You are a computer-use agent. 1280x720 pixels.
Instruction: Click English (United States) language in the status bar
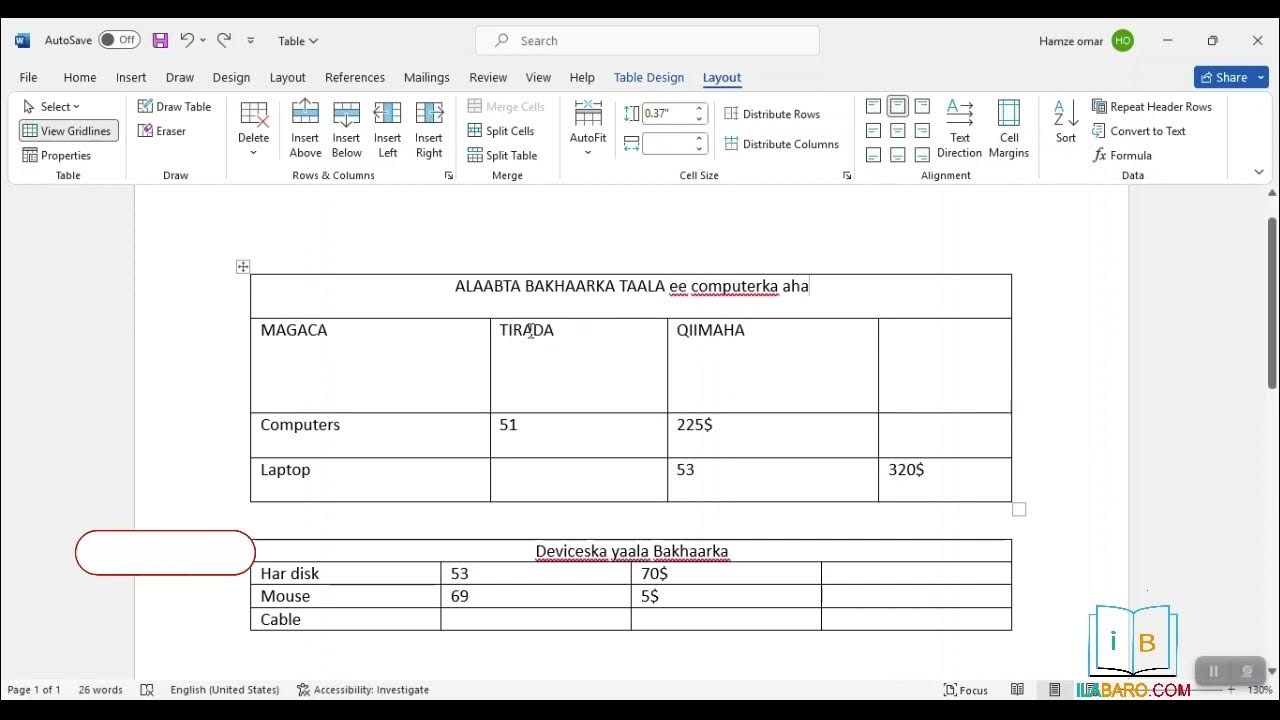point(225,690)
